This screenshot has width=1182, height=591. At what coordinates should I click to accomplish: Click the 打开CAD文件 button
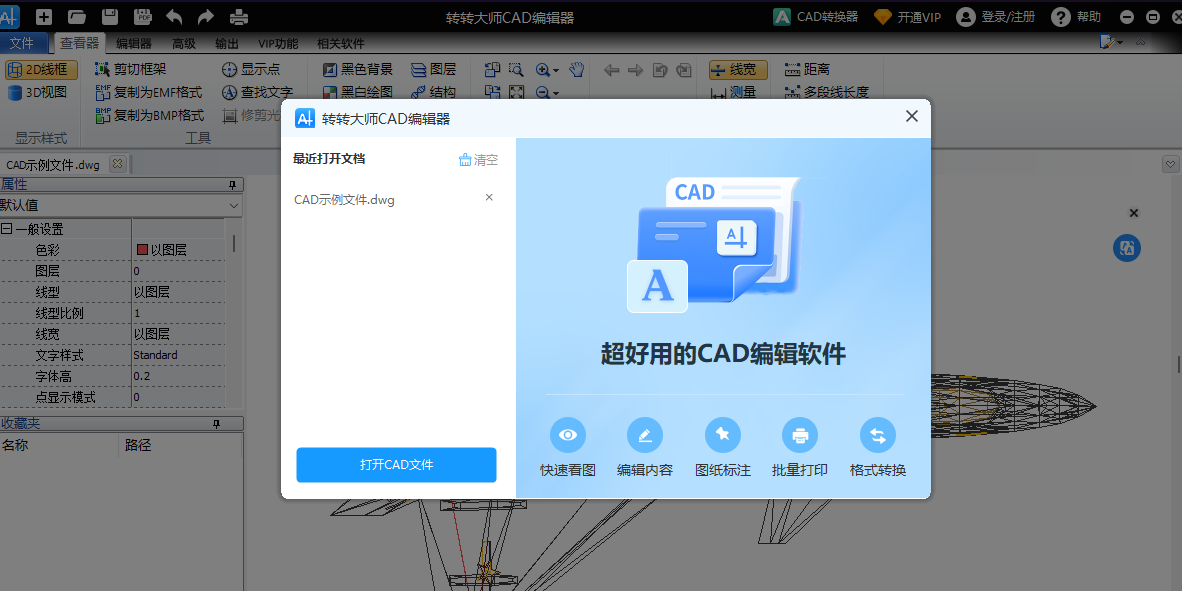396,465
